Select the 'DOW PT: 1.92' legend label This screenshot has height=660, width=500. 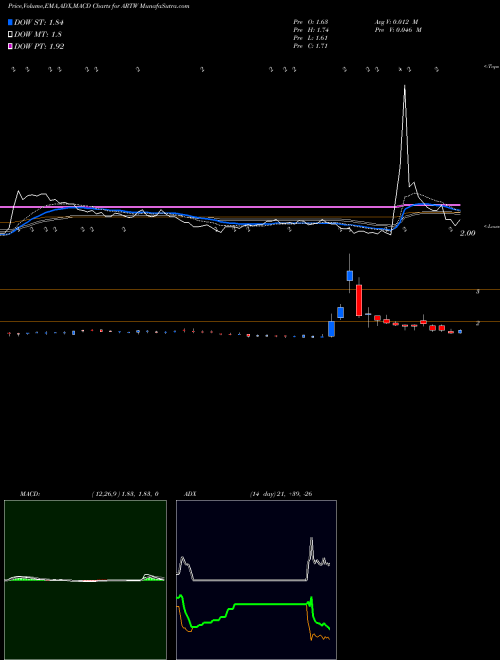click(x=39, y=46)
